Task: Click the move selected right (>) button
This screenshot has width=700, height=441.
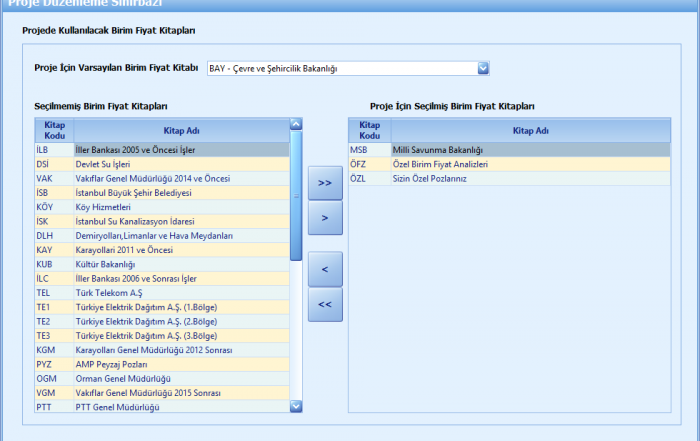Action: 325,218
